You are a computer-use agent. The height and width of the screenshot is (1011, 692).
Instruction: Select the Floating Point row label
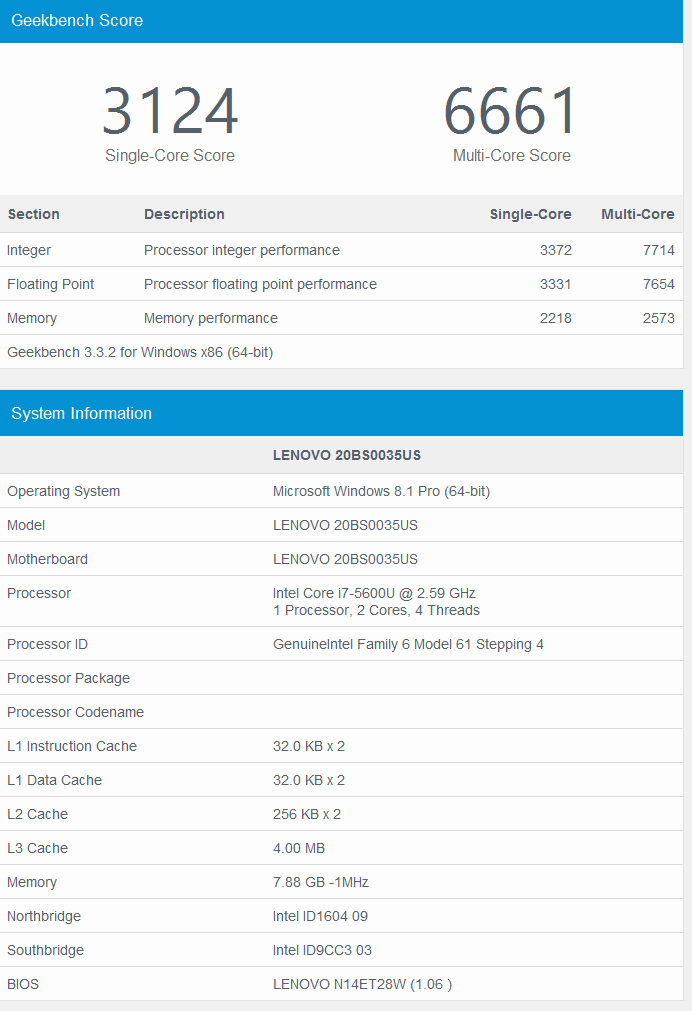tap(50, 284)
